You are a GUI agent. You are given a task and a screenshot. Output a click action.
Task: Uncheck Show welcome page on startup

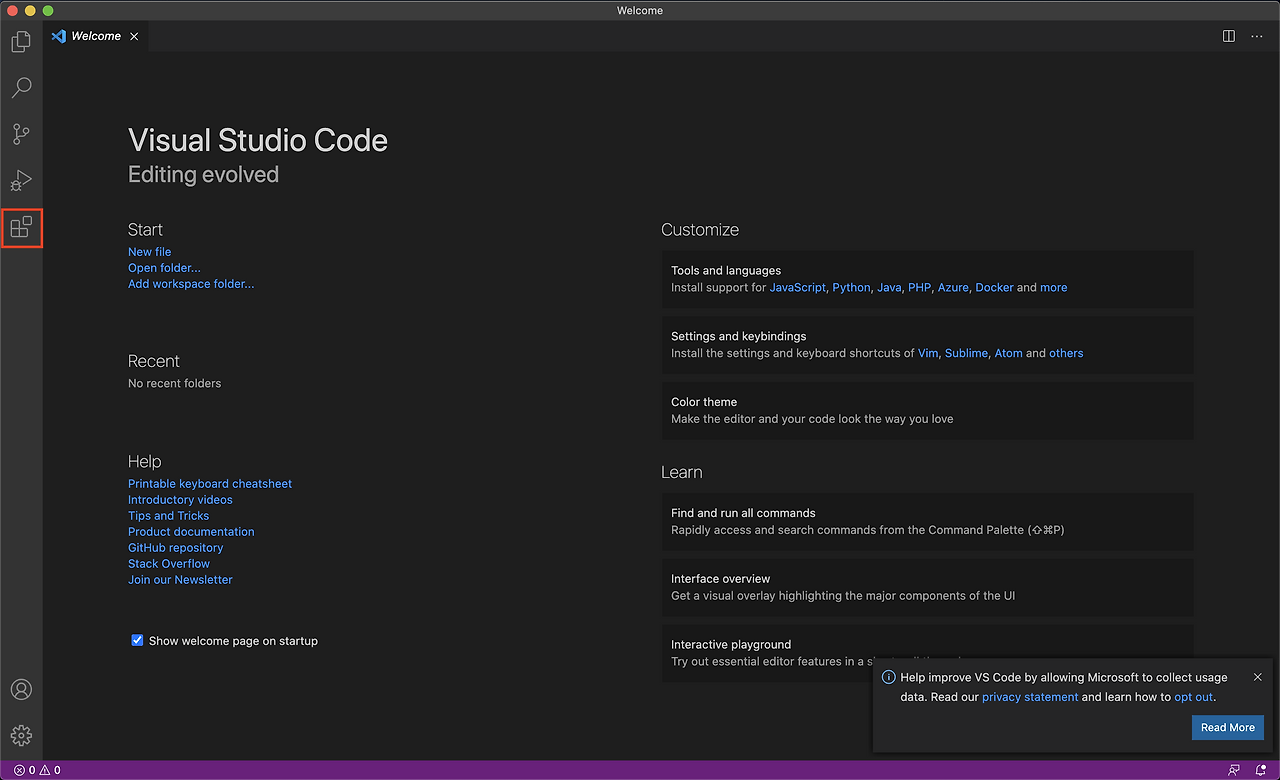pyautogui.click(x=137, y=640)
